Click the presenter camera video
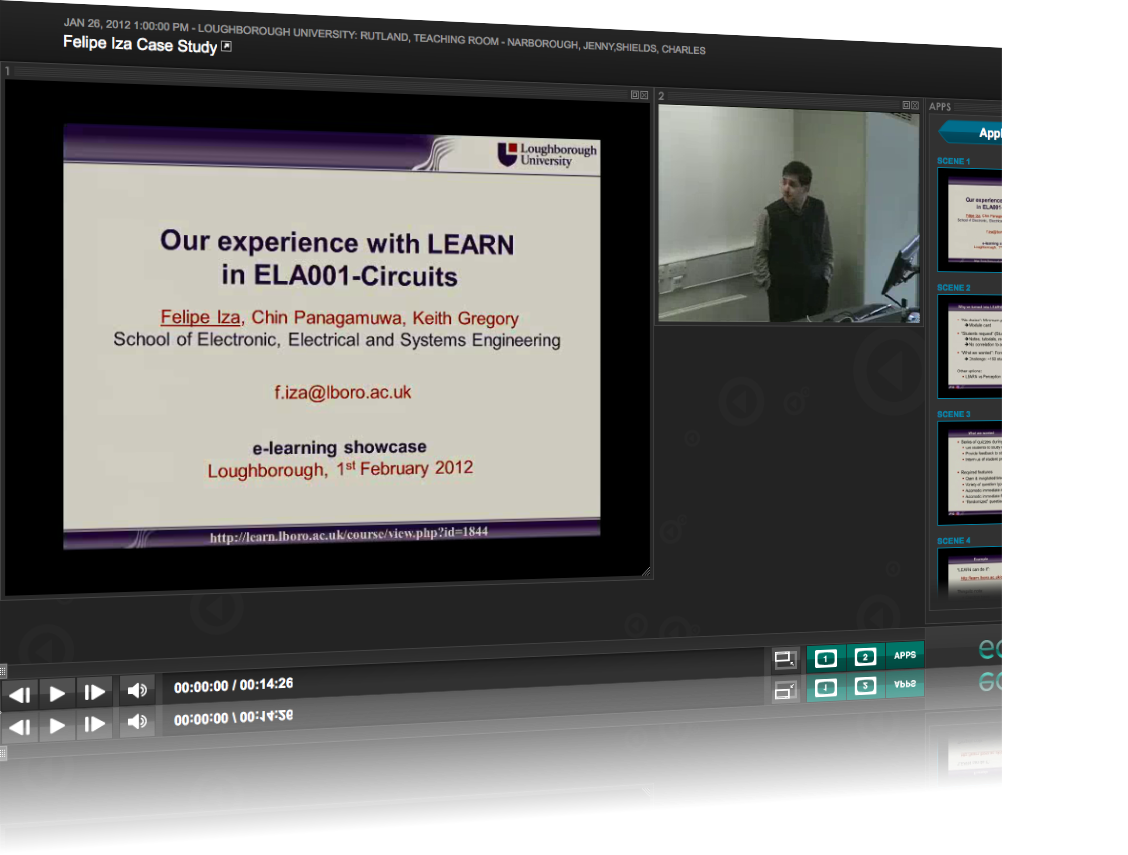Screen dimensions: 1128x855 click(788, 215)
